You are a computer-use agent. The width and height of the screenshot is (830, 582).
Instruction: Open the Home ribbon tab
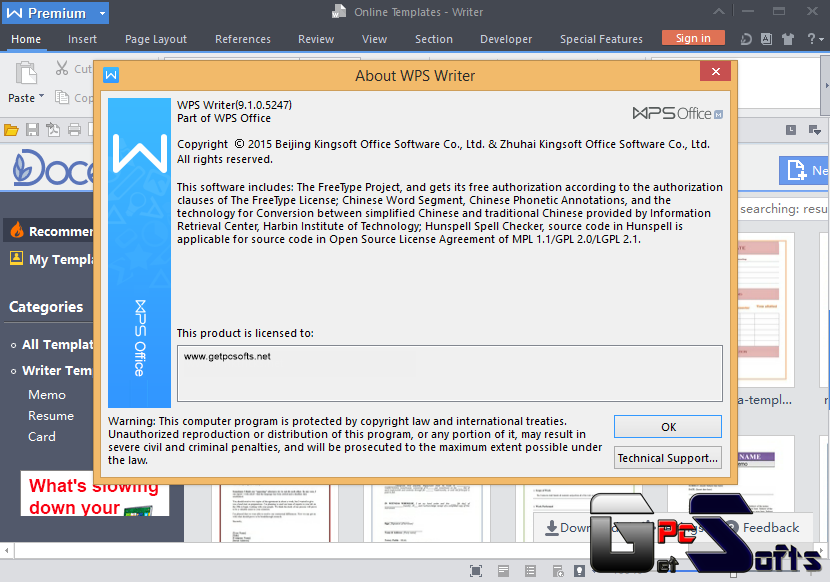[26, 39]
